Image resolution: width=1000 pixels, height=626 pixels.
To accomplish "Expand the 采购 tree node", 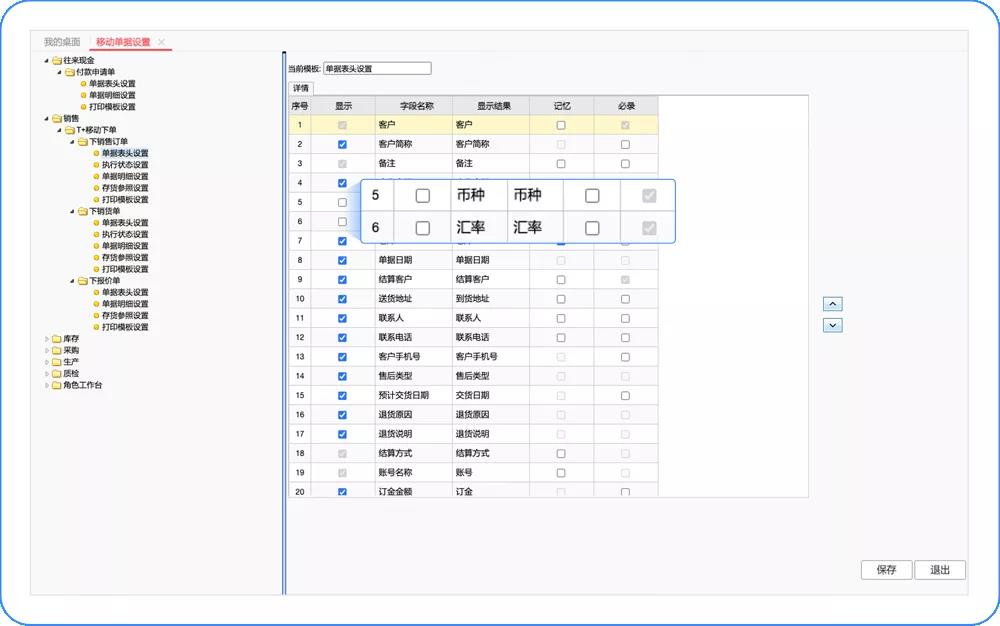I will click(x=46, y=351).
